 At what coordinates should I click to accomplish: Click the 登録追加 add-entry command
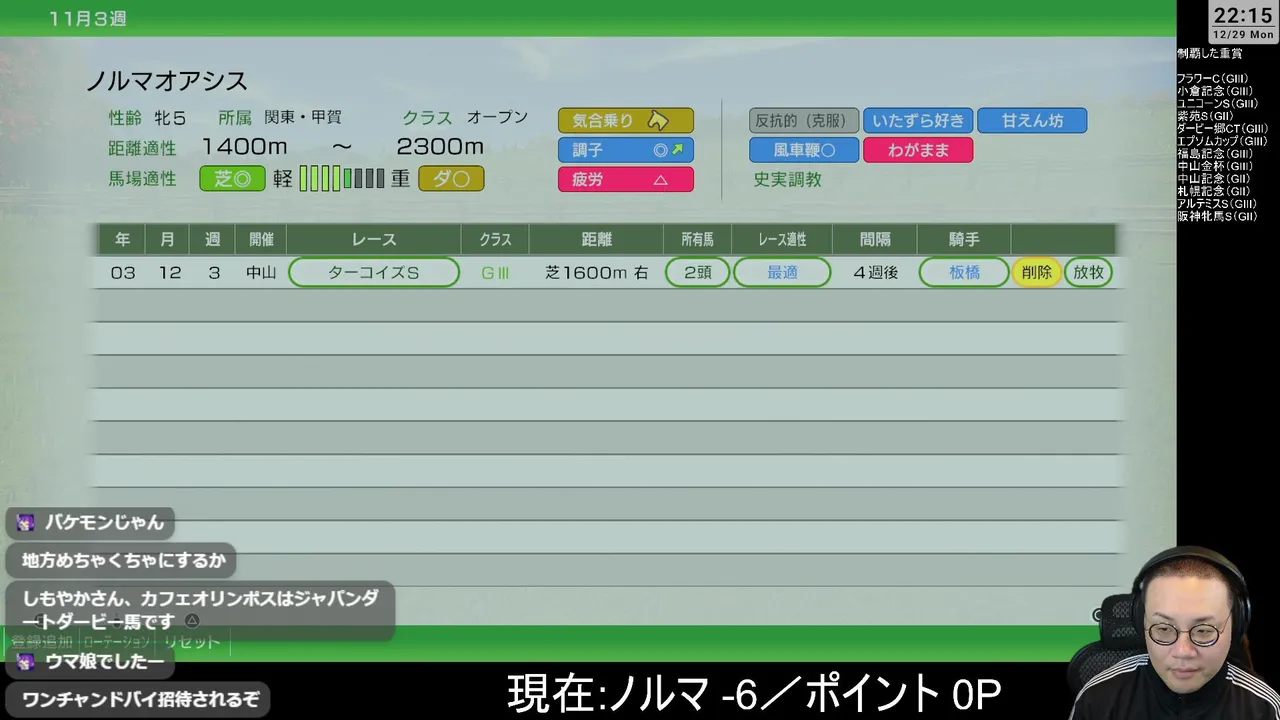[x=41, y=642]
